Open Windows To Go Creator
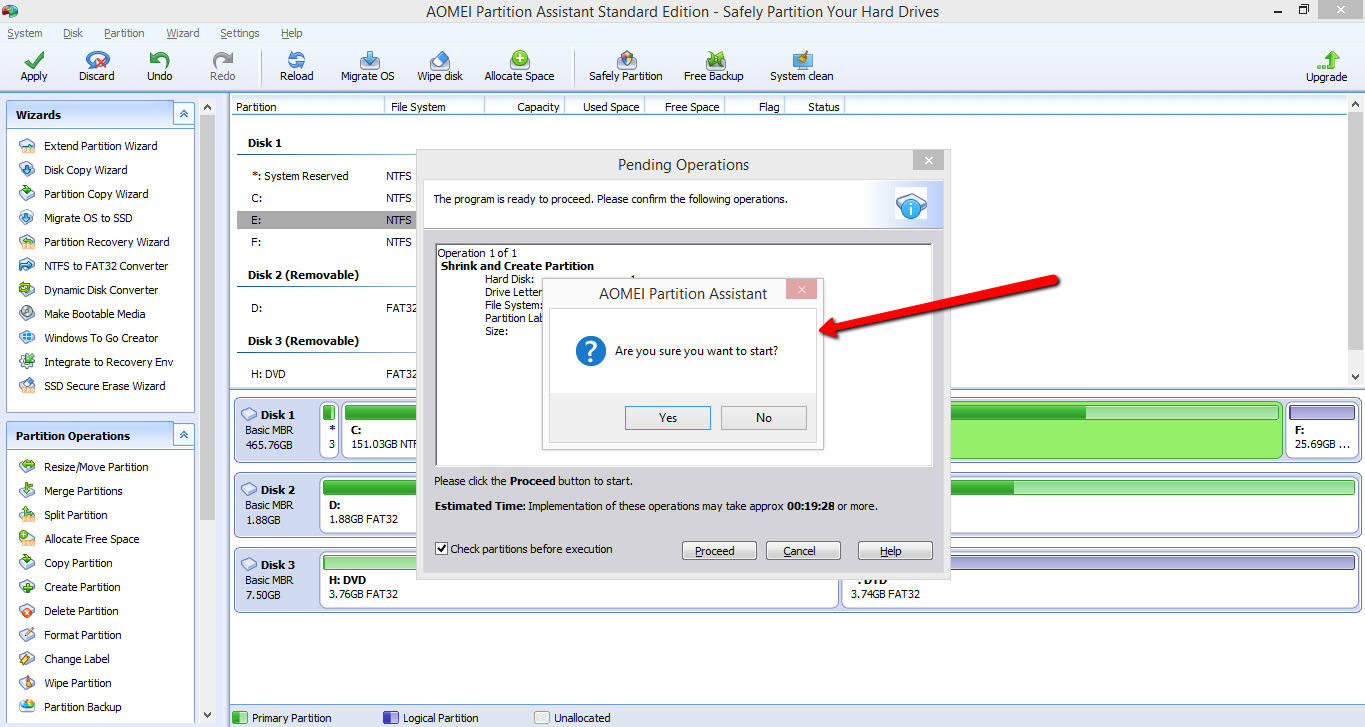The image size is (1365, 727). click(x=101, y=338)
